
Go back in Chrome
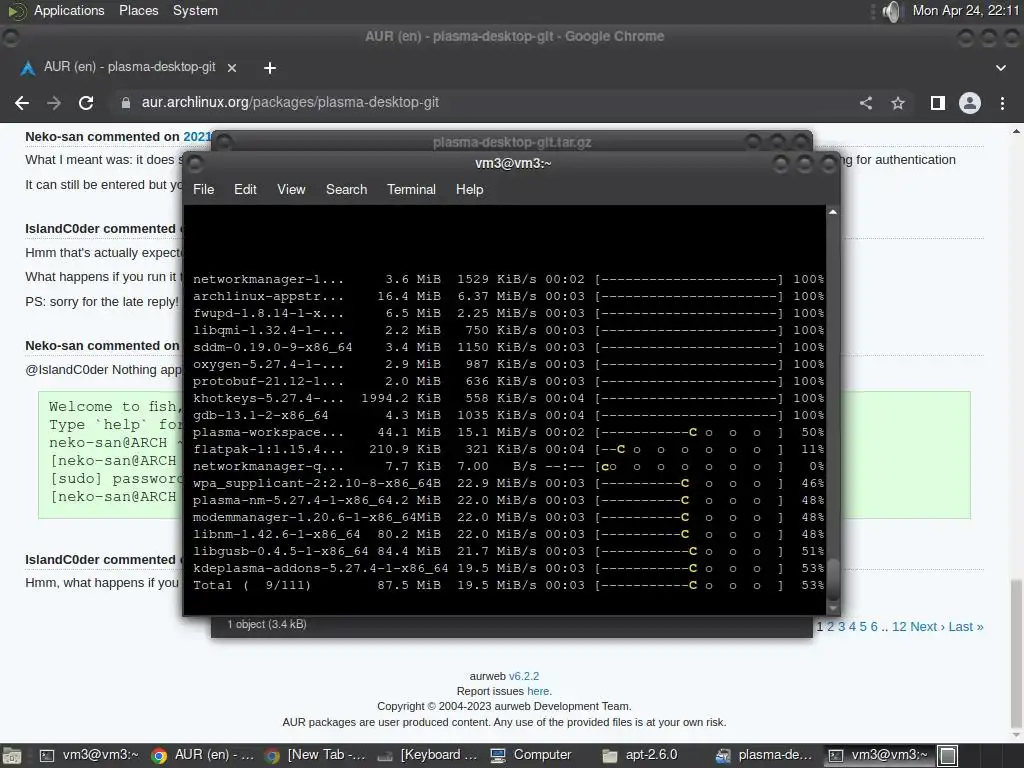tap(22, 103)
